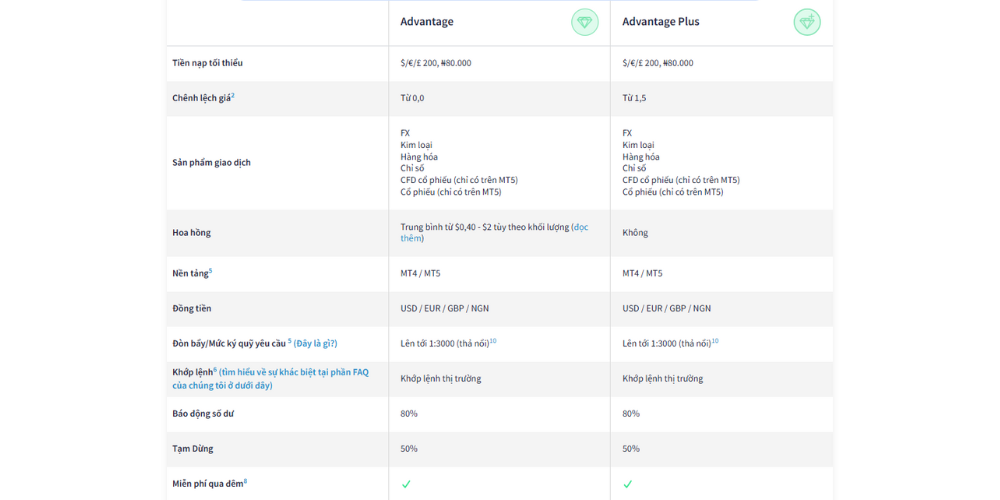
Task: Click footnote 8 beside Miễn phí qua đêm
Action: [x=245, y=481]
